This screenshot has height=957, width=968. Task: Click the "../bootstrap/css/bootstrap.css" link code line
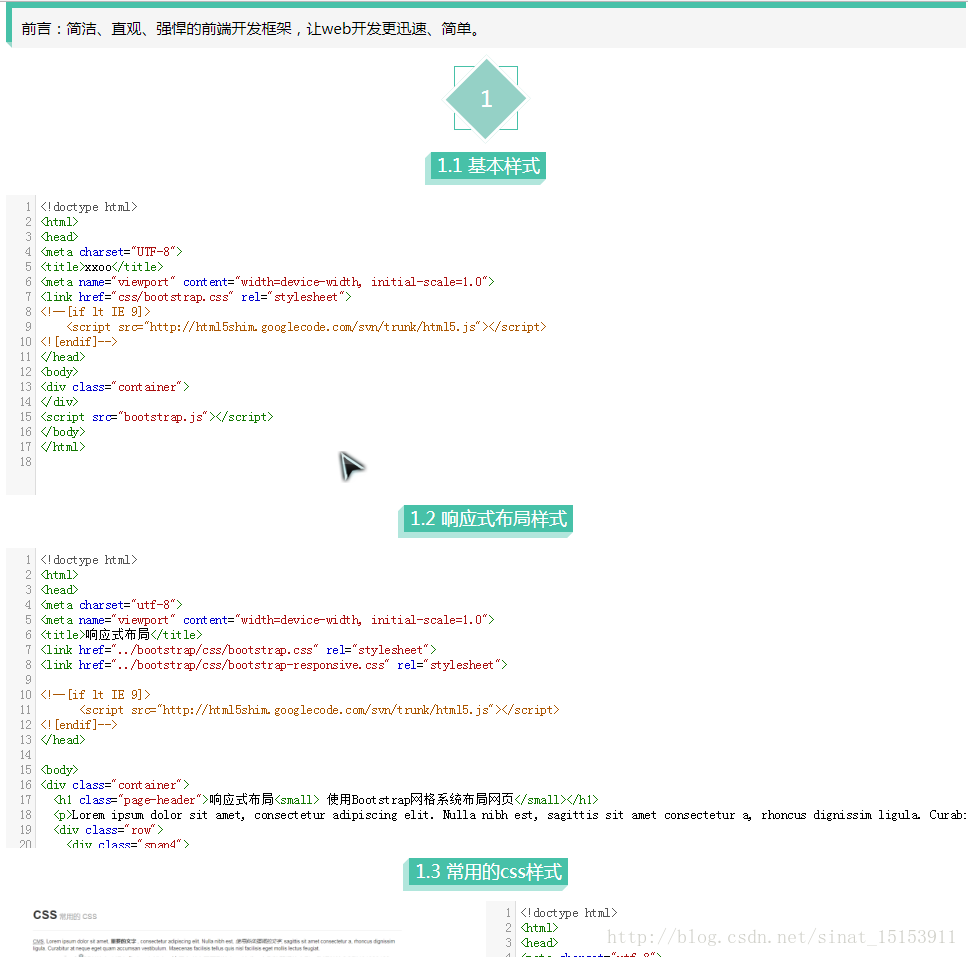click(238, 650)
